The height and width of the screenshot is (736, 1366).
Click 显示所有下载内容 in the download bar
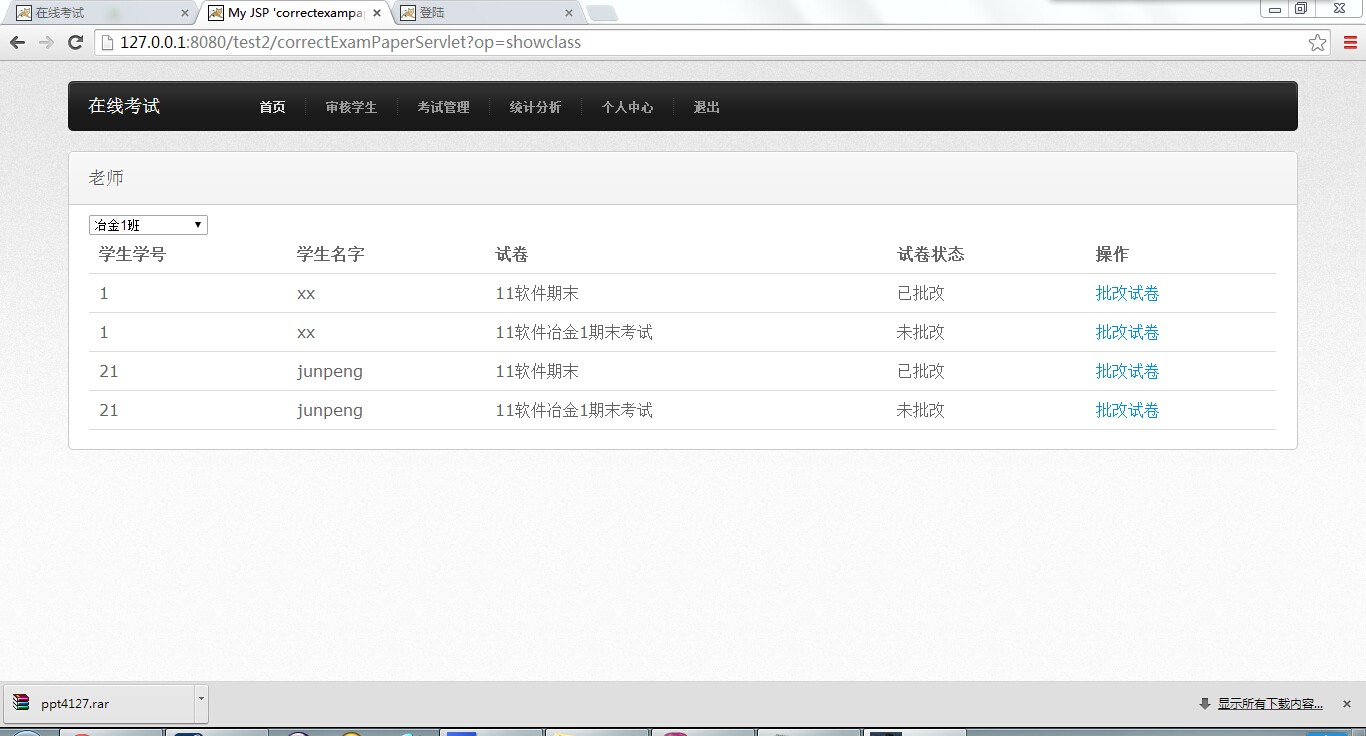1271,703
